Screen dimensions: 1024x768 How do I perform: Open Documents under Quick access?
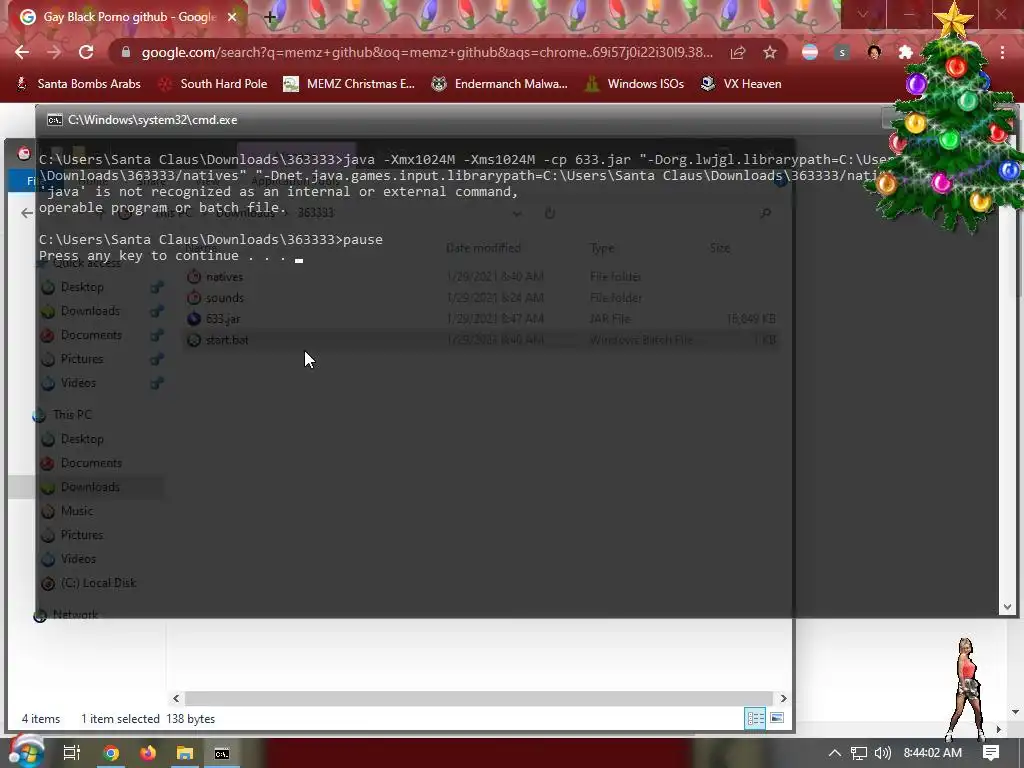click(x=91, y=335)
